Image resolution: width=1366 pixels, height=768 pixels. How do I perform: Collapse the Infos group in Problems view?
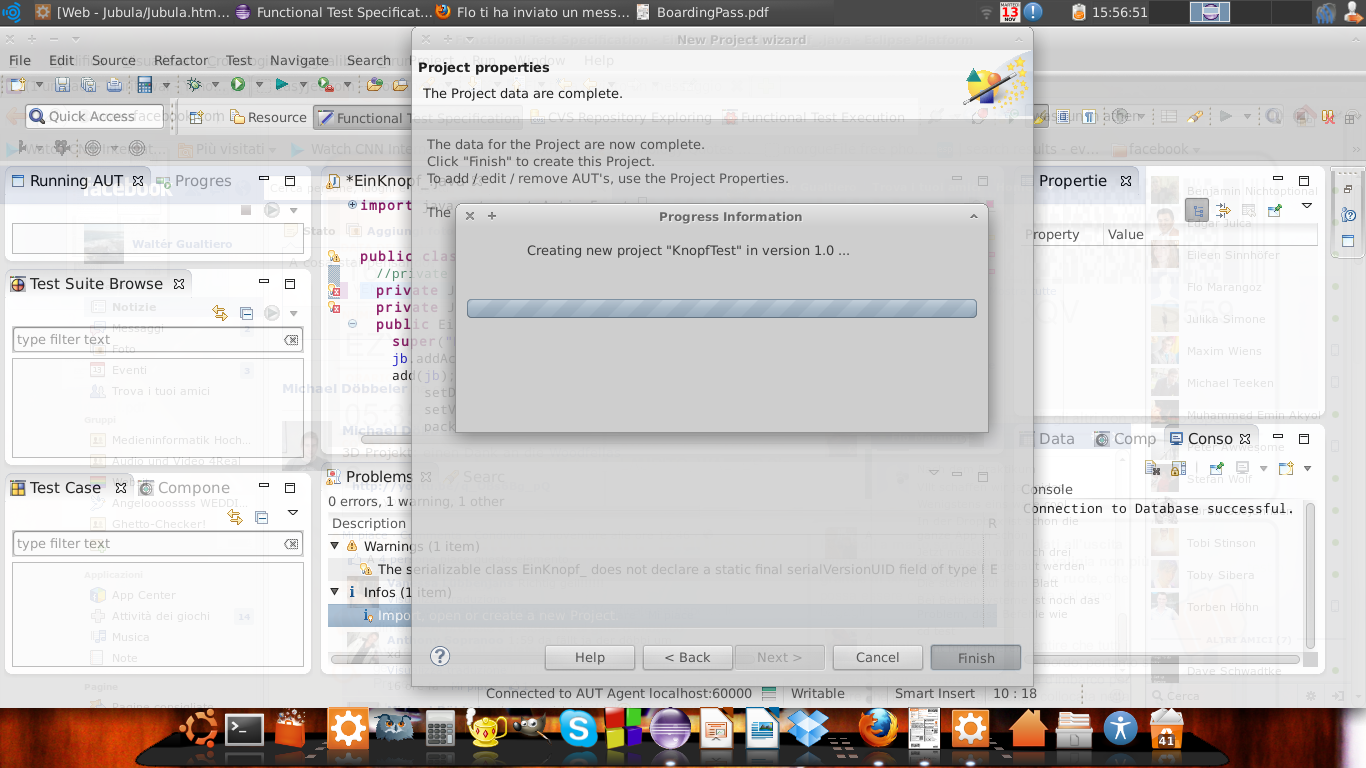[335, 592]
